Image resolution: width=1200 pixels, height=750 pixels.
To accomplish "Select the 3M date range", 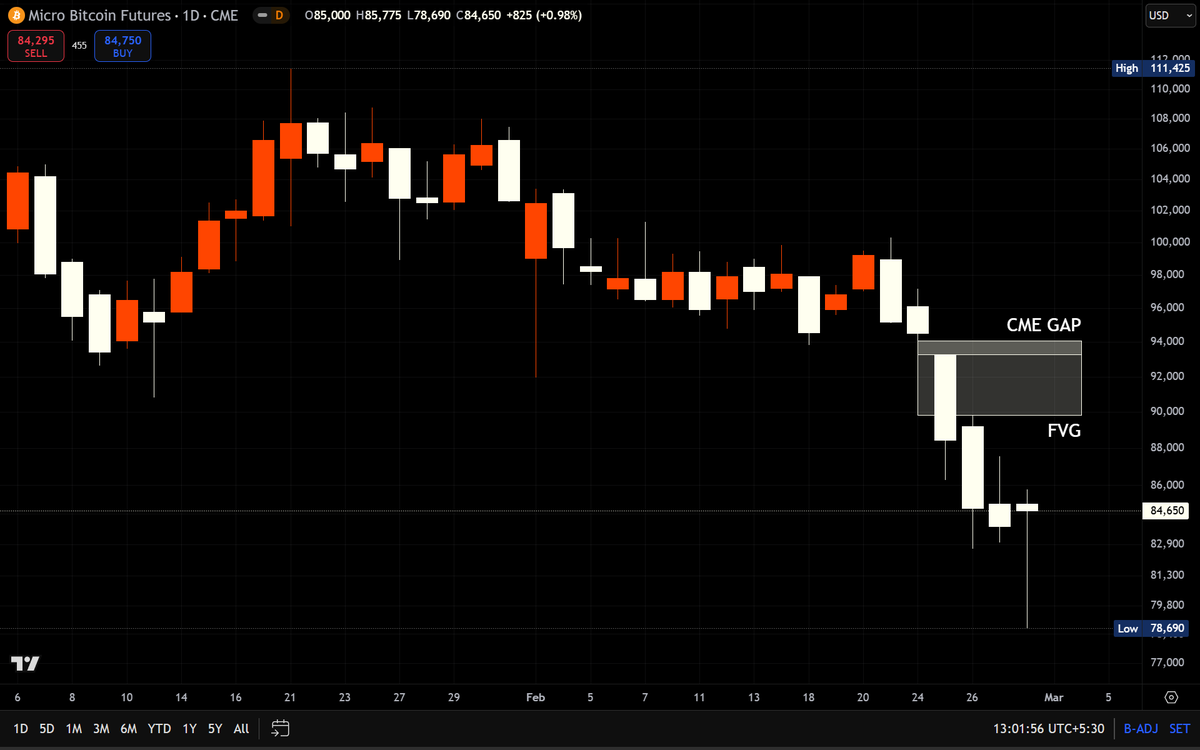I will pyautogui.click(x=101, y=729).
